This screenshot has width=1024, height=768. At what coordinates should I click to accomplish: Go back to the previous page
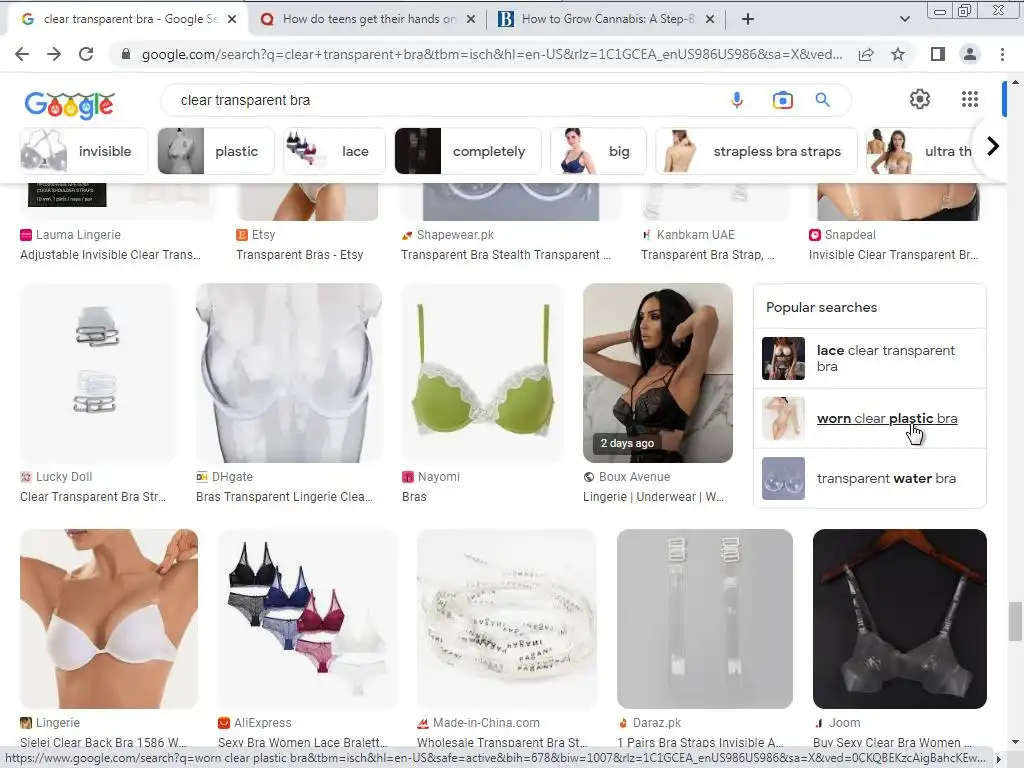pos(22,54)
